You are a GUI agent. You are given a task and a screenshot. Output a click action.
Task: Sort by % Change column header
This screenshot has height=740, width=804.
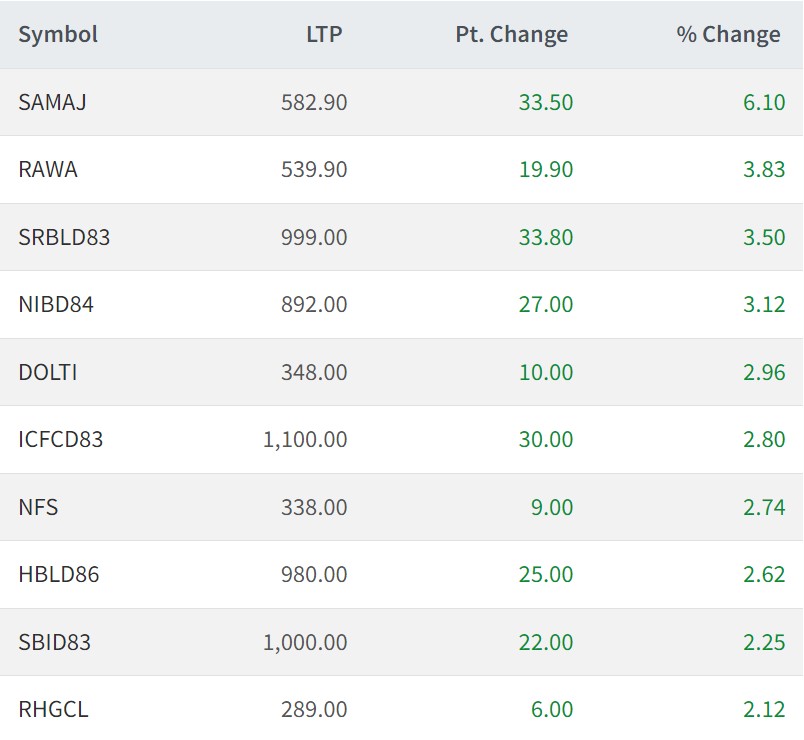coord(728,35)
